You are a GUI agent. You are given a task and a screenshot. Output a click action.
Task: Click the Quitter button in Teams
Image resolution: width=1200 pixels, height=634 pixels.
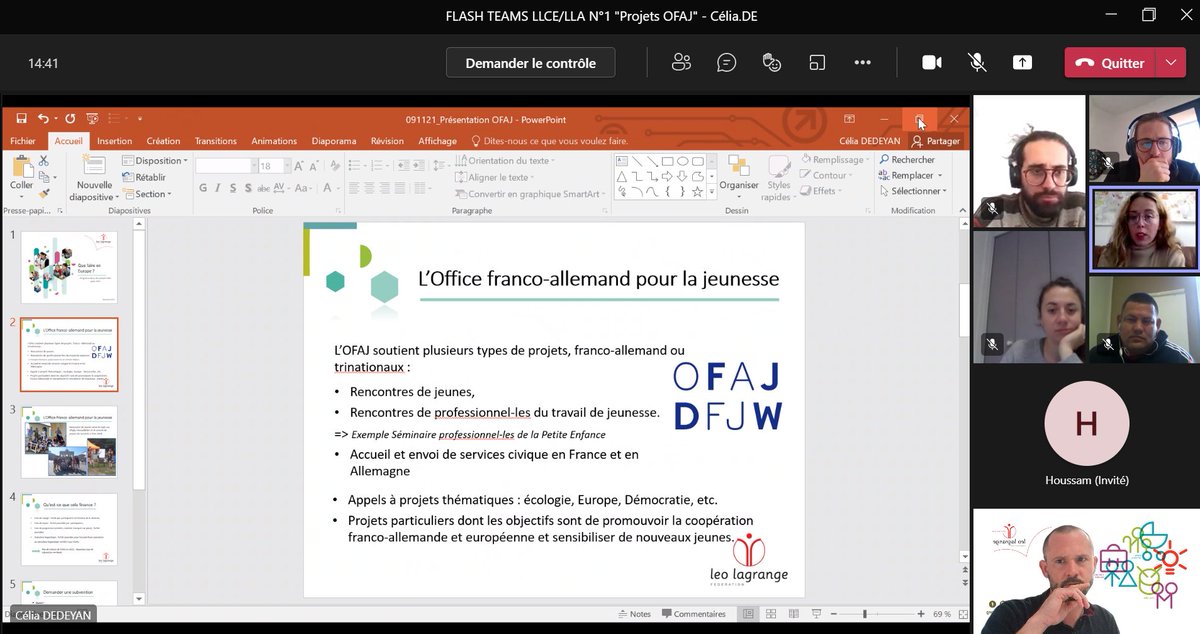(x=1110, y=62)
